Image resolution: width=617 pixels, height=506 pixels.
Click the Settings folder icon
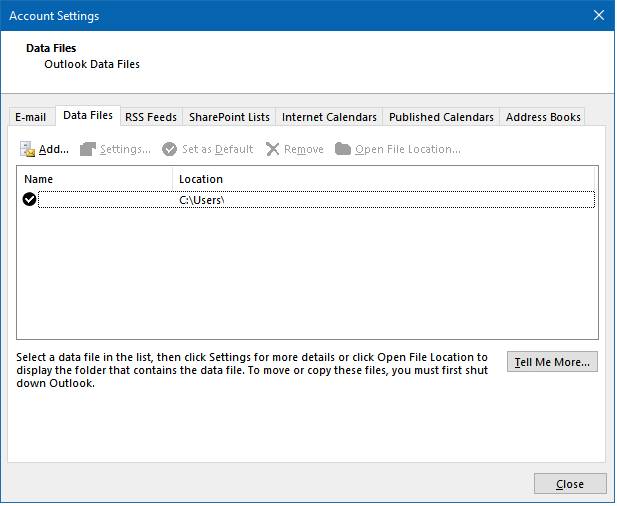pyautogui.click(x=88, y=150)
